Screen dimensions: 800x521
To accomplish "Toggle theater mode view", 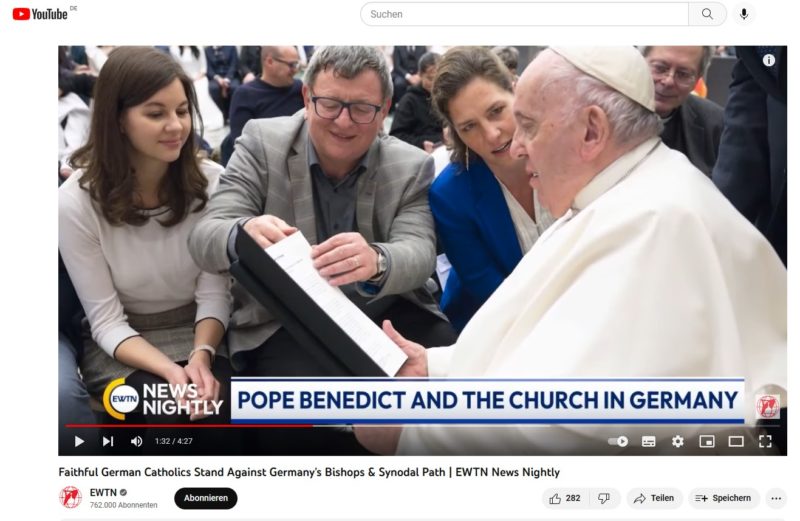I will tap(736, 441).
